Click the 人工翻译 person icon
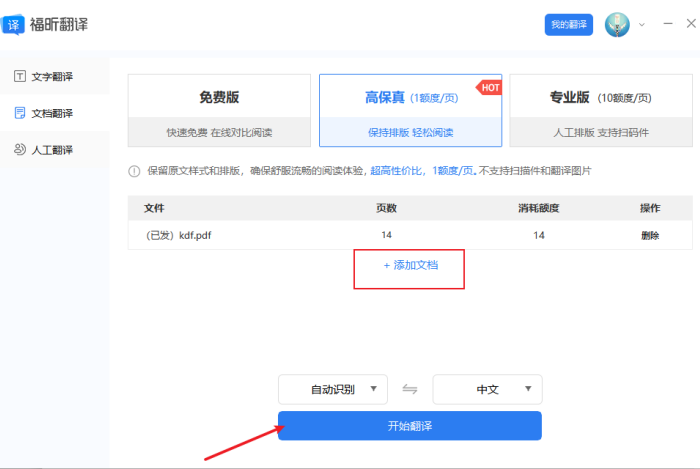700x469 pixels. click(x=20, y=149)
